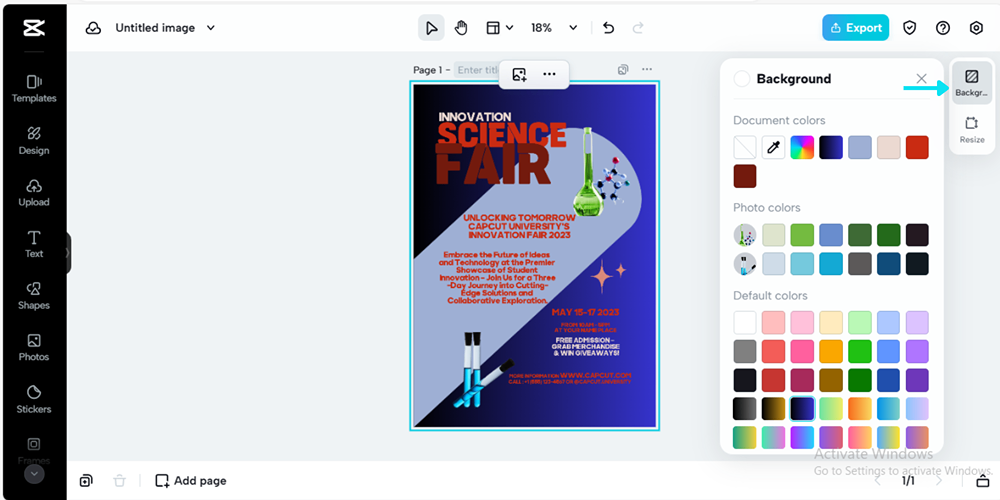The image size is (1000, 500).
Task: Open the Photos sidebar panel
Action: [x=34, y=348]
